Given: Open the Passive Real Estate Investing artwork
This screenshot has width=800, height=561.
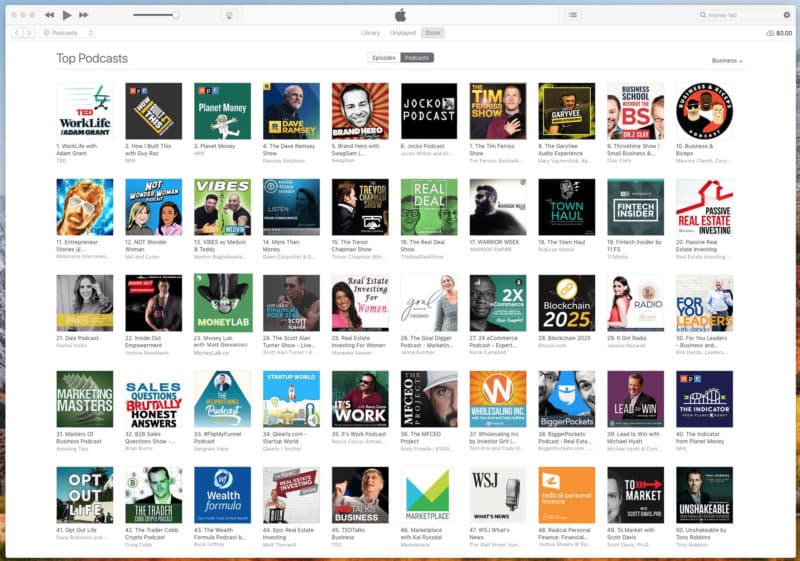Looking at the screenshot, I should [705, 207].
